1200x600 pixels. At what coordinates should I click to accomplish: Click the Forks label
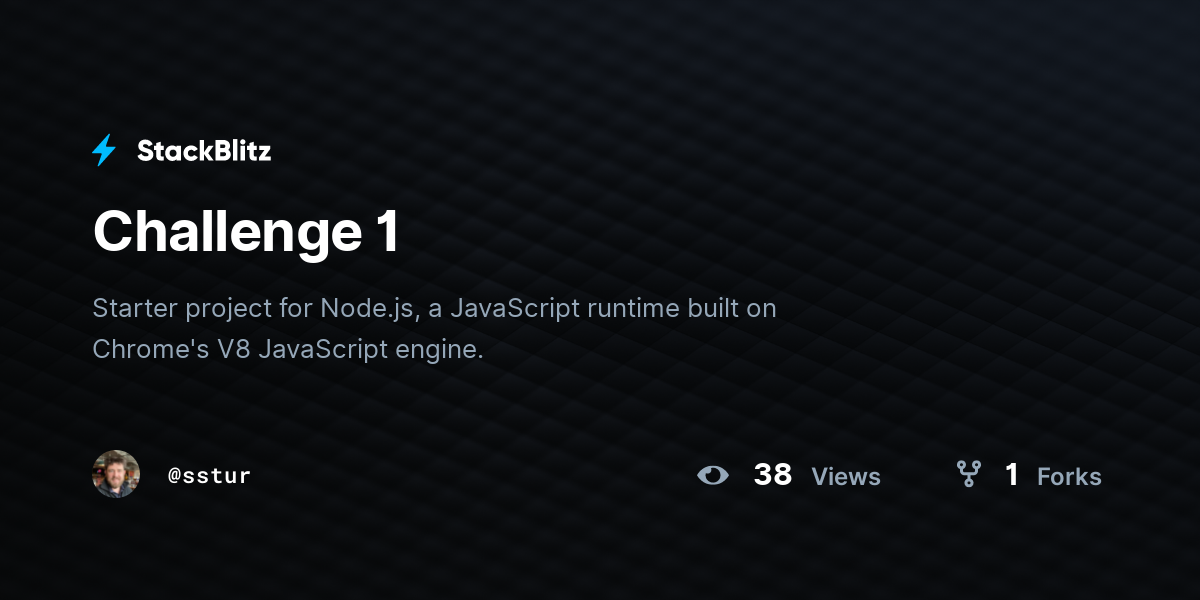pos(1069,476)
